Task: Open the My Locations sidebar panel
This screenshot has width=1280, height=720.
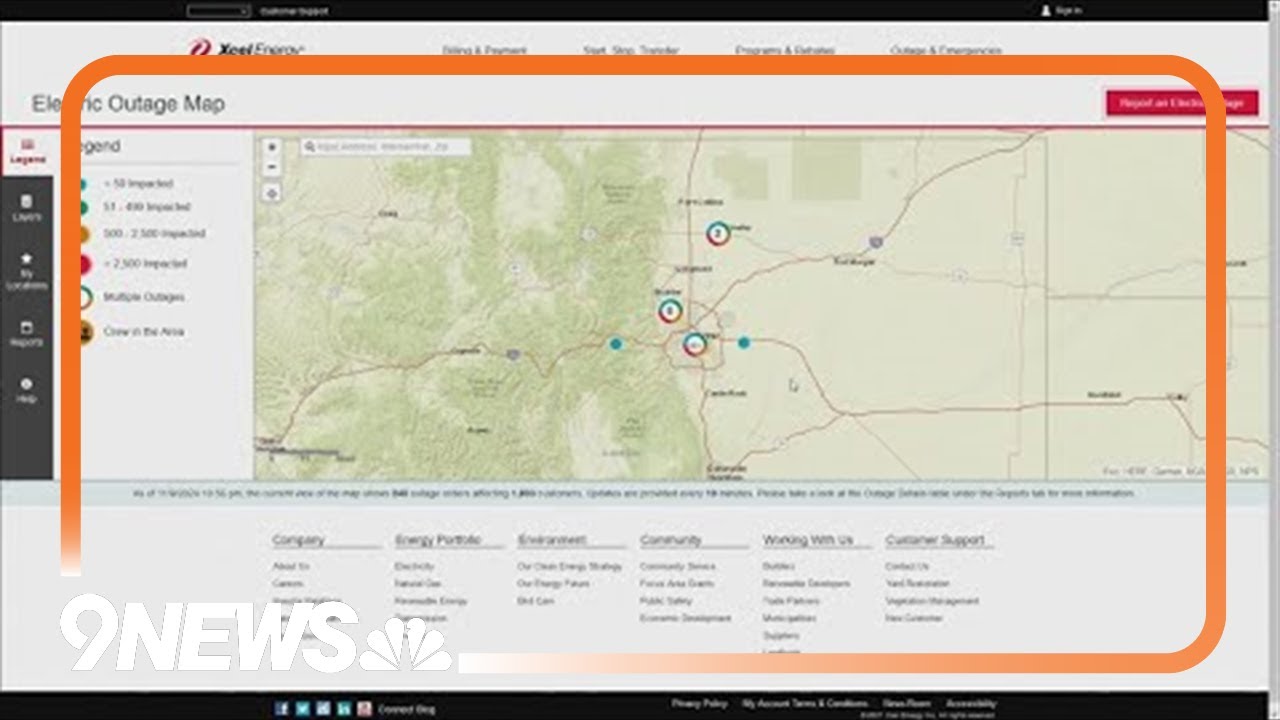Action: pos(27,271)
